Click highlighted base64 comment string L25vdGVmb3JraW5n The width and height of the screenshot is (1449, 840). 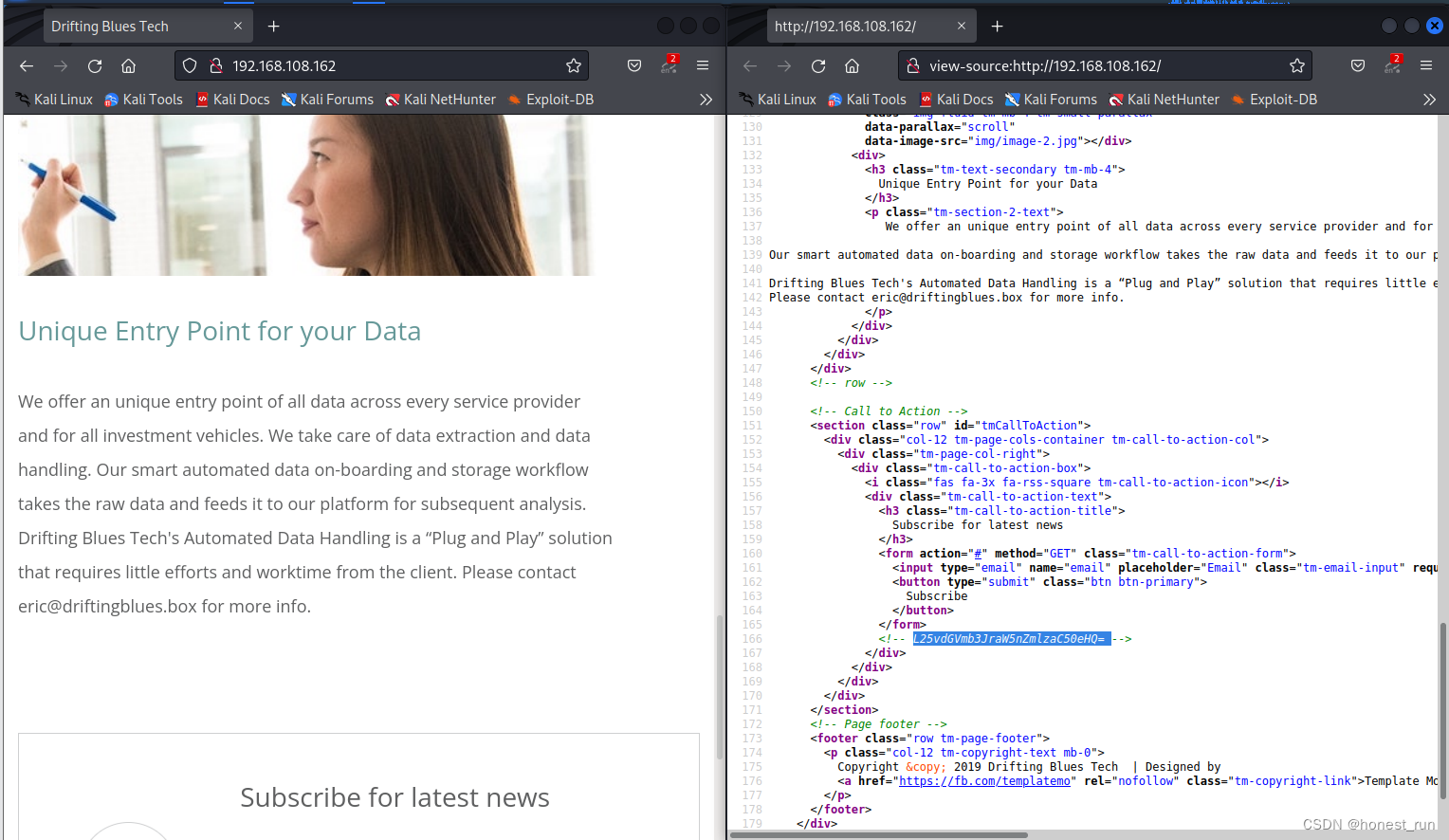coord(1011,639)
